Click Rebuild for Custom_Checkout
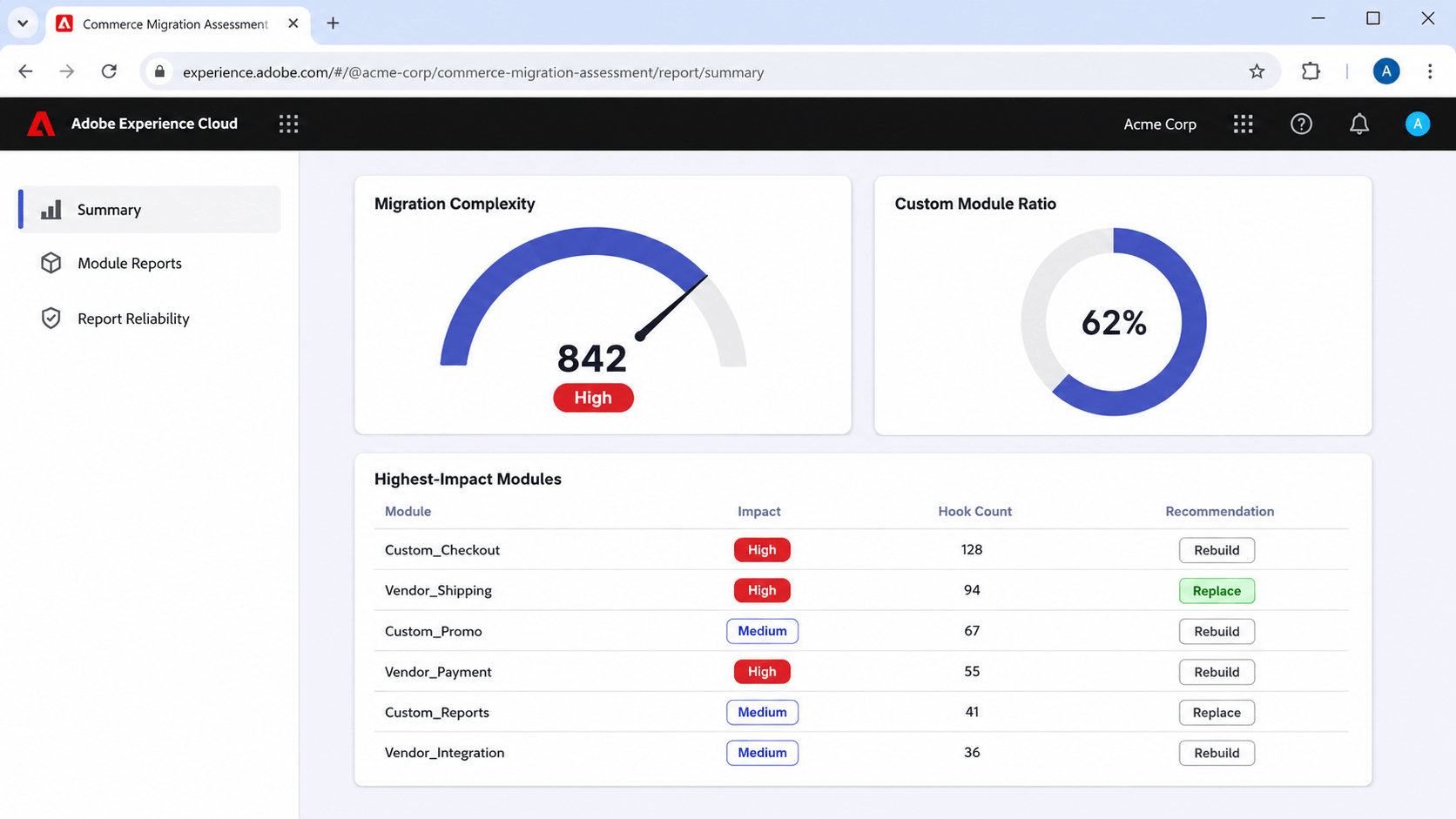This screenshot has width=1456, height=819. 1217,550
